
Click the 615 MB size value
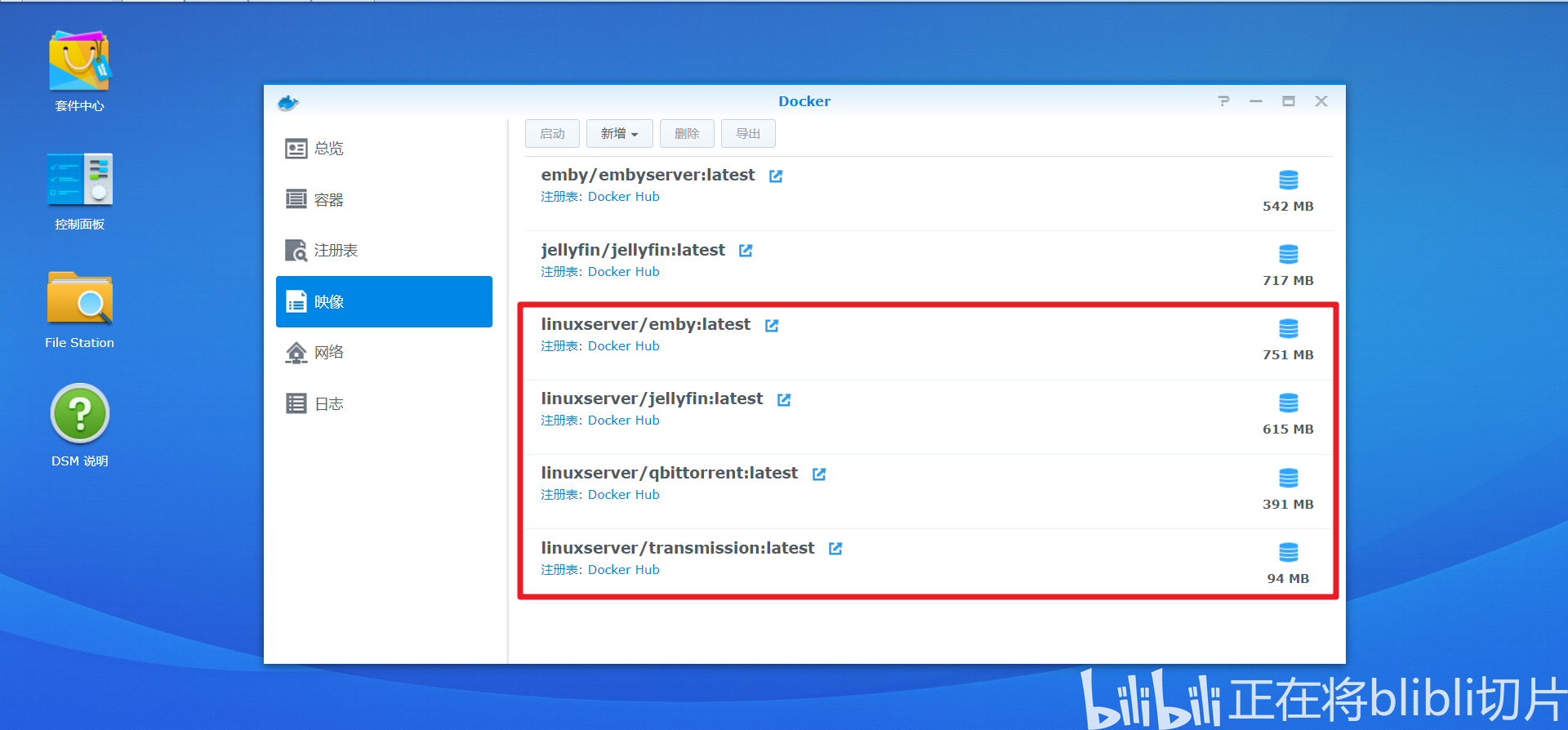[x=1288, y=430]
